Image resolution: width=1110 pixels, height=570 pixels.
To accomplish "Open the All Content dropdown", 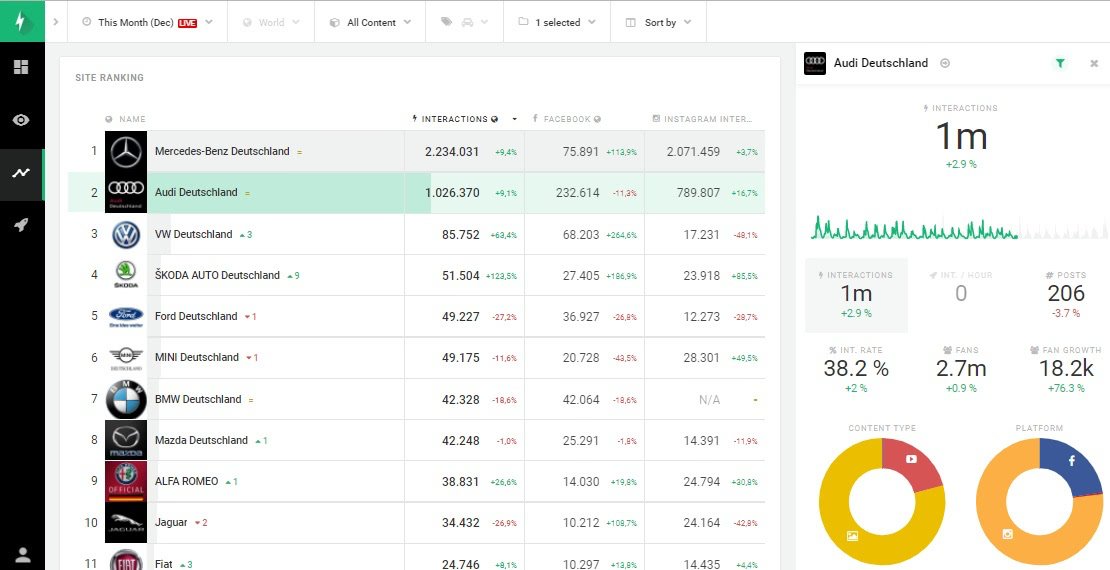I will pyautogui.click(x=370, y=22).
